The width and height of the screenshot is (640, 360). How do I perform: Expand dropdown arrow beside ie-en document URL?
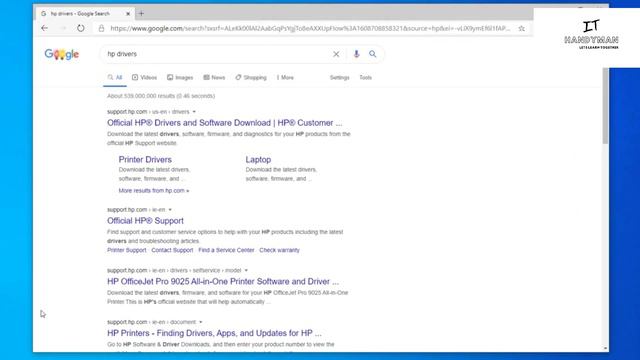(x=201, y=322)
